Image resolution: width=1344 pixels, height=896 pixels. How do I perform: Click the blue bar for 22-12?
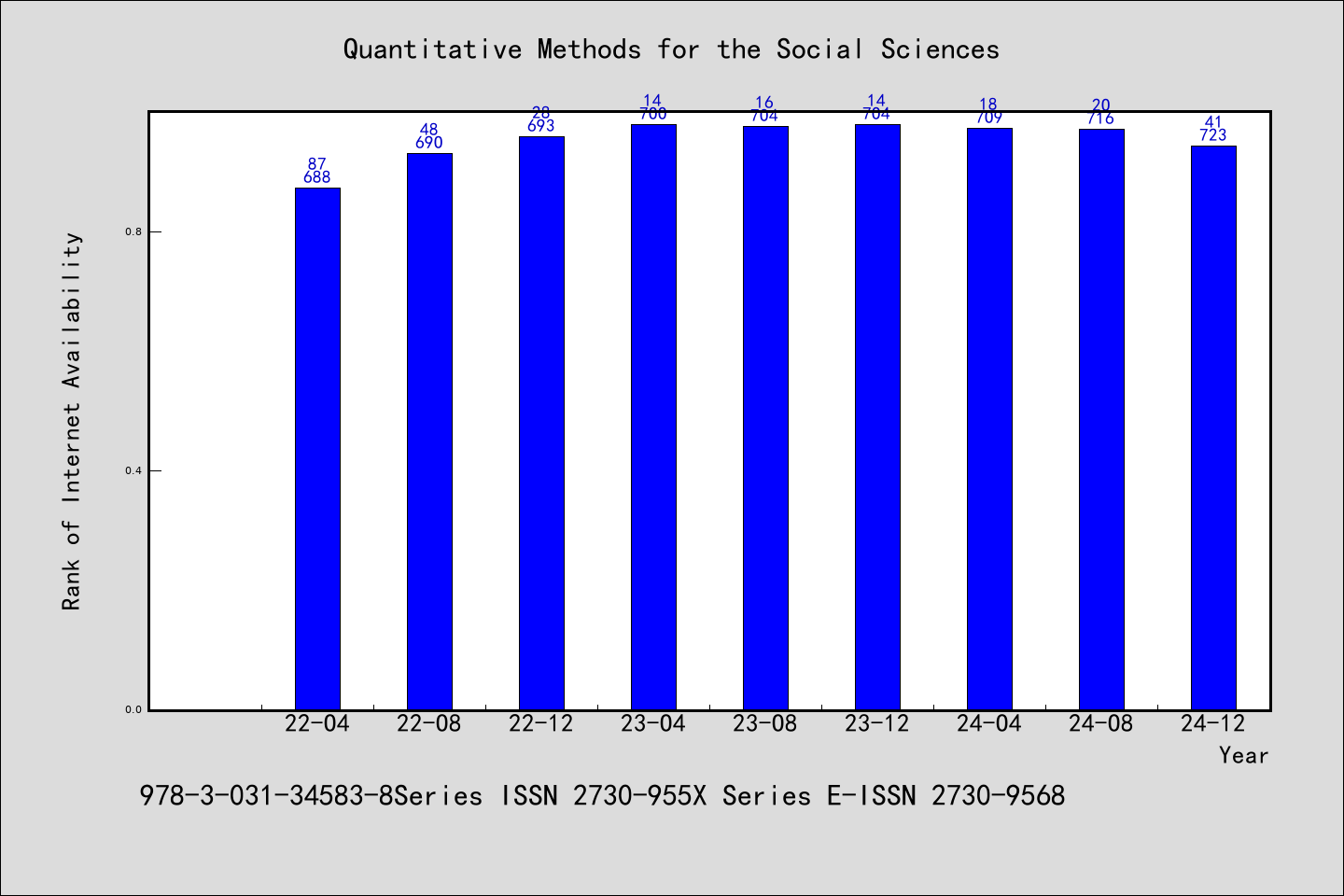click(x=541, y=423)
